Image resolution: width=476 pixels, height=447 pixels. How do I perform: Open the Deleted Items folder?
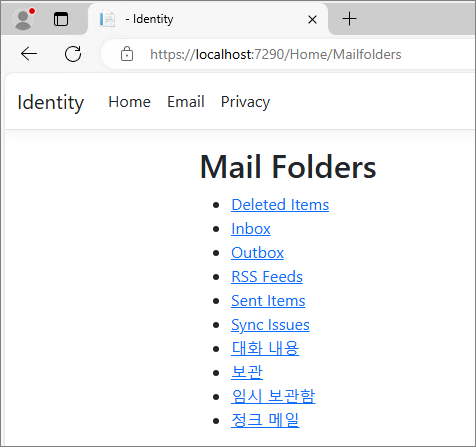click(x=280, y=205)
